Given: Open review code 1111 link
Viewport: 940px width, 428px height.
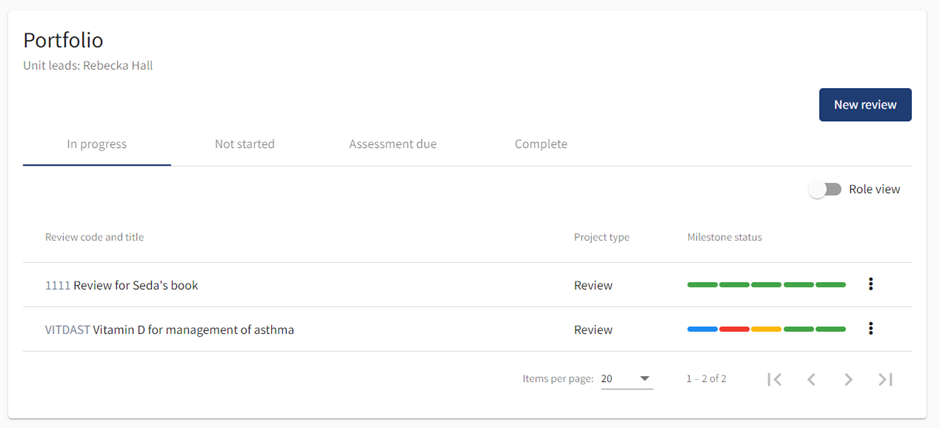Looking at the screenshot, I should click(57, 285).
